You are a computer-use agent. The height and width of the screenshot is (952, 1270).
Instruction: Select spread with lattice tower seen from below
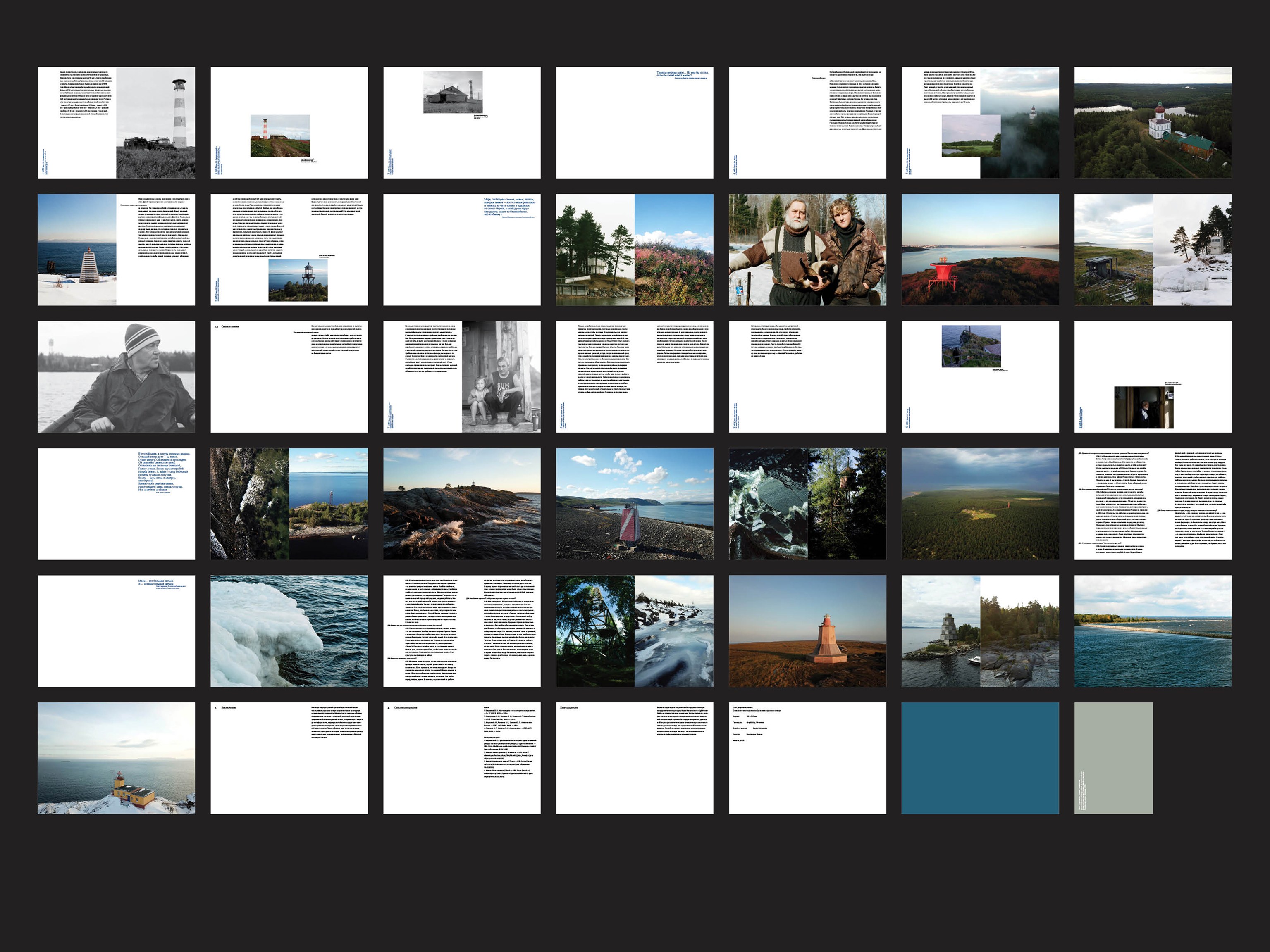click(635, 631)
